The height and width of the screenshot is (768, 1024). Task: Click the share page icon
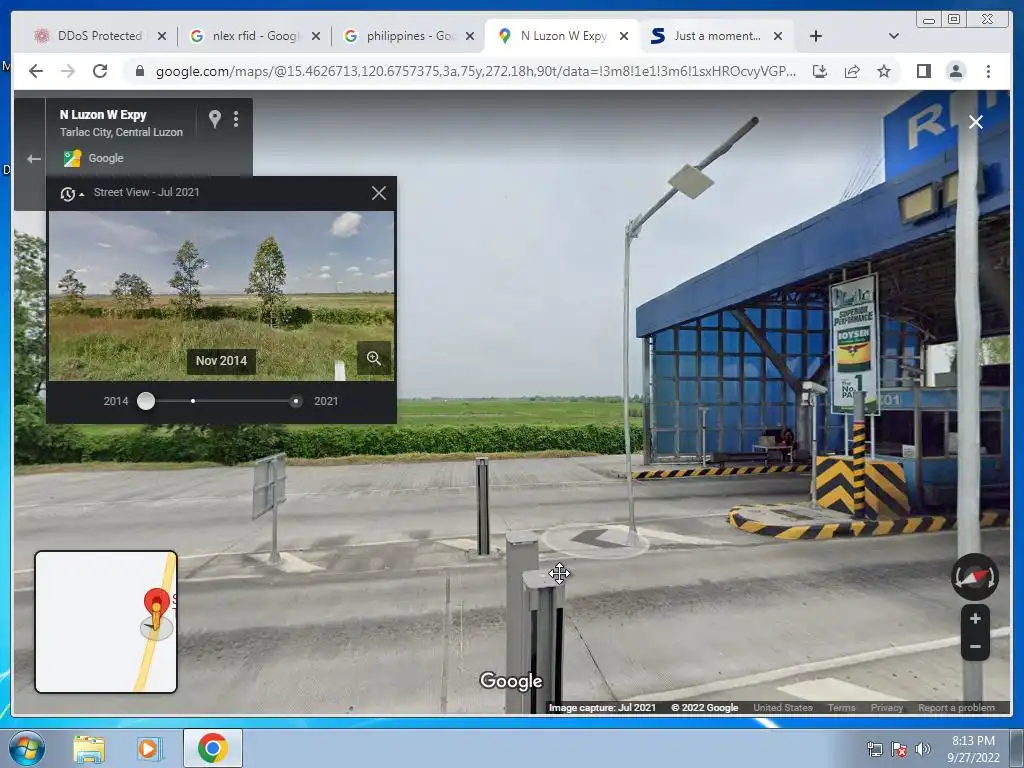click(852, 71)
